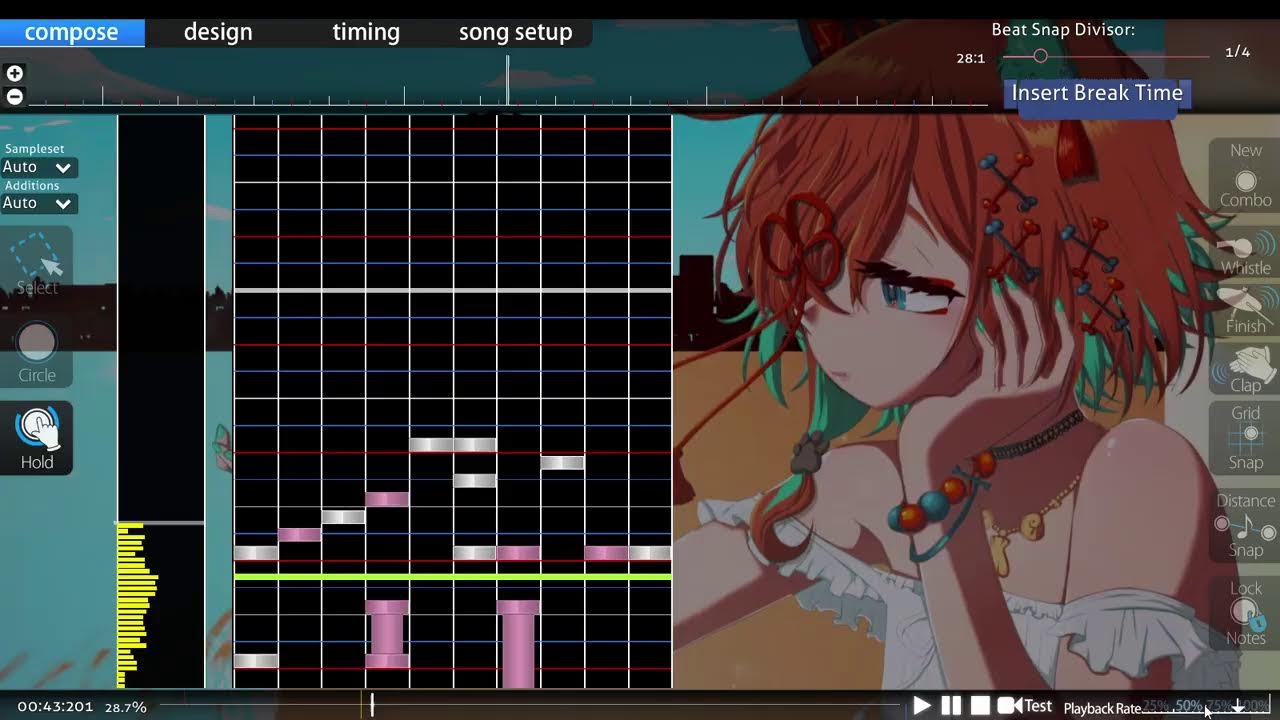The image size is (1280, 720).
Task: Pause playback
Action: tap(951, 706)
